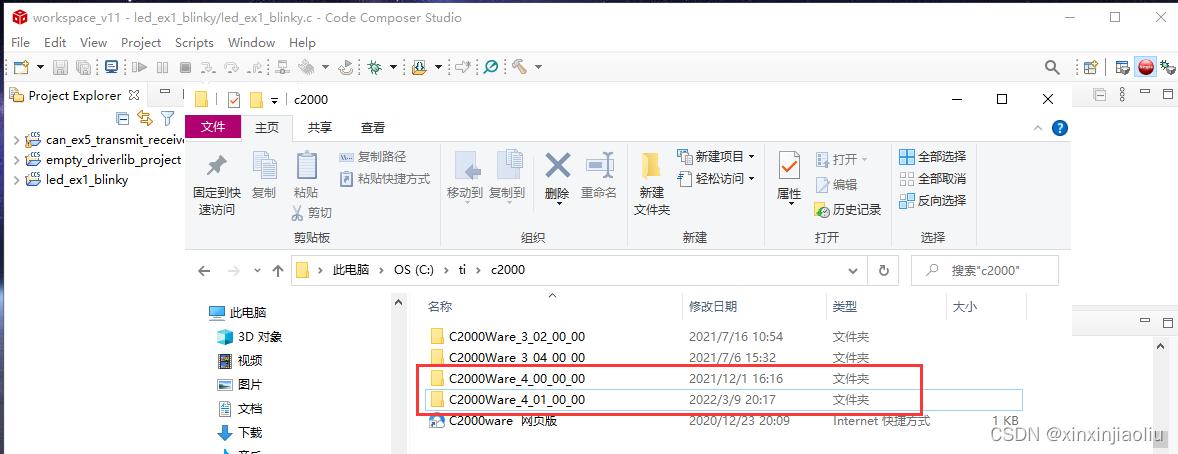Toggle Link with Editor in Project Explorer
Viewport: 1178px width, 454px height.
point(145,118)
